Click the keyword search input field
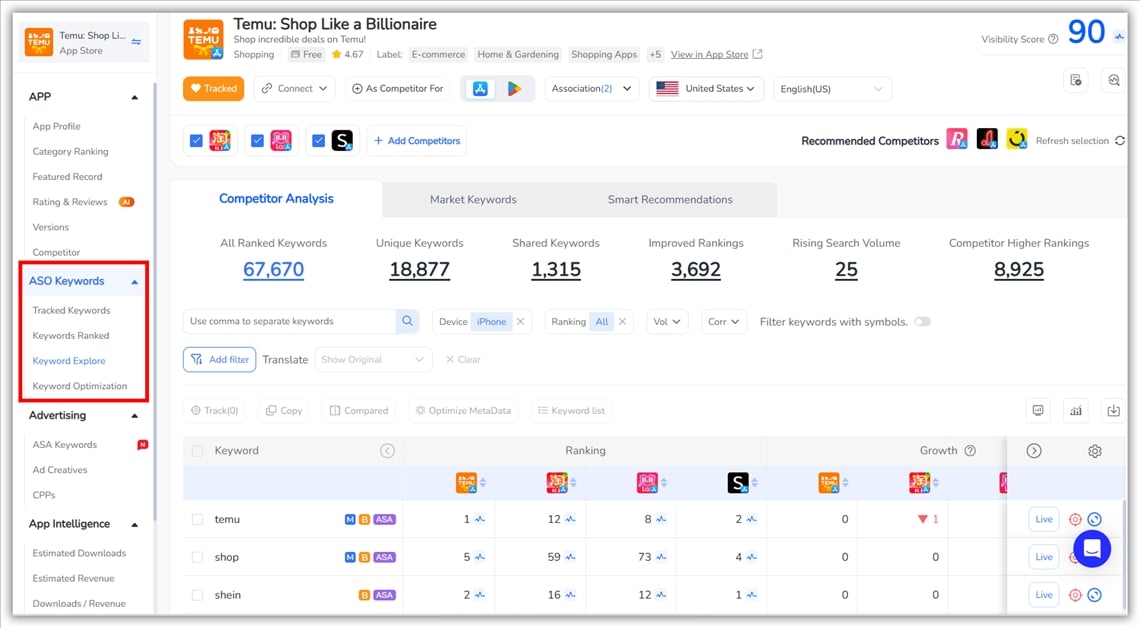Screen dimensions: 1140x628 tap(290, 321)
